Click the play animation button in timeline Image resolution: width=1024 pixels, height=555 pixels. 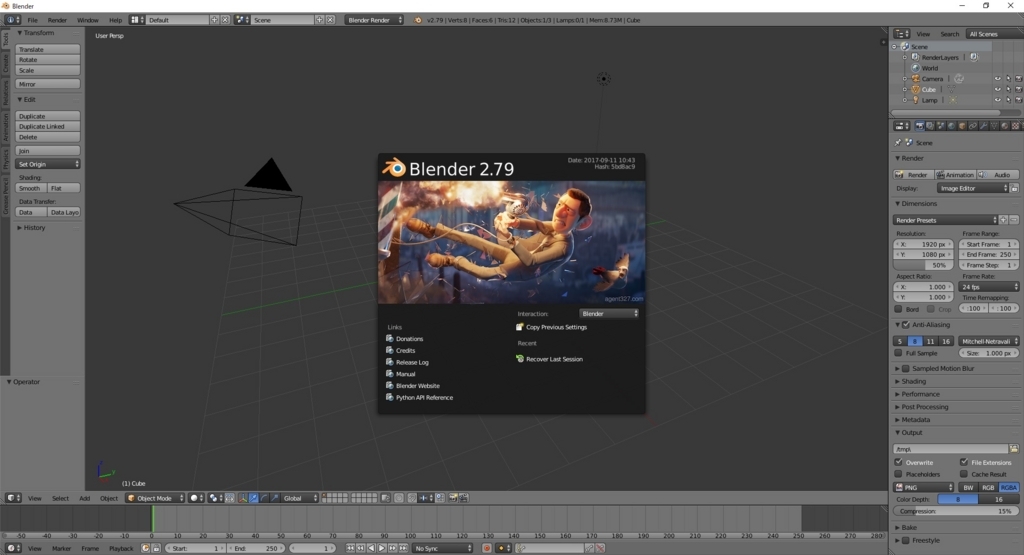point(382,548)
